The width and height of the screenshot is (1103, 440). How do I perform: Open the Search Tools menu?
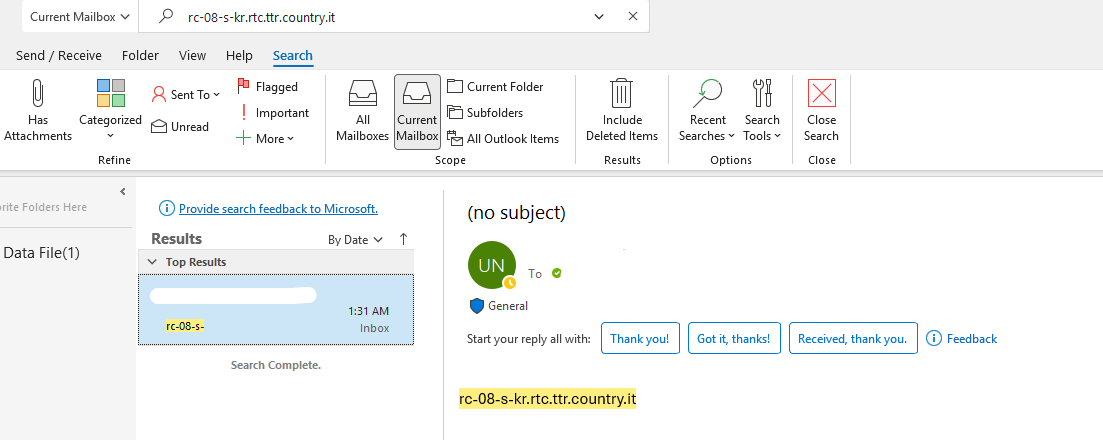point(763,111)
